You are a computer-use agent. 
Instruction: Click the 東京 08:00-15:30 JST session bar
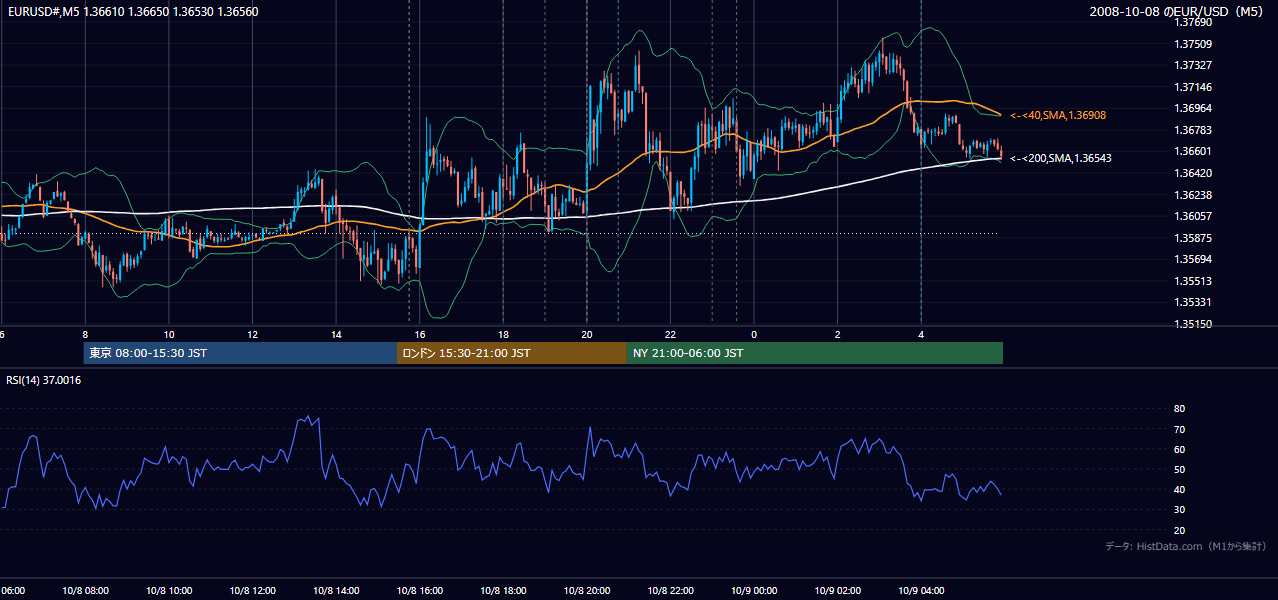pyautogui.click(x=240, y=353)
